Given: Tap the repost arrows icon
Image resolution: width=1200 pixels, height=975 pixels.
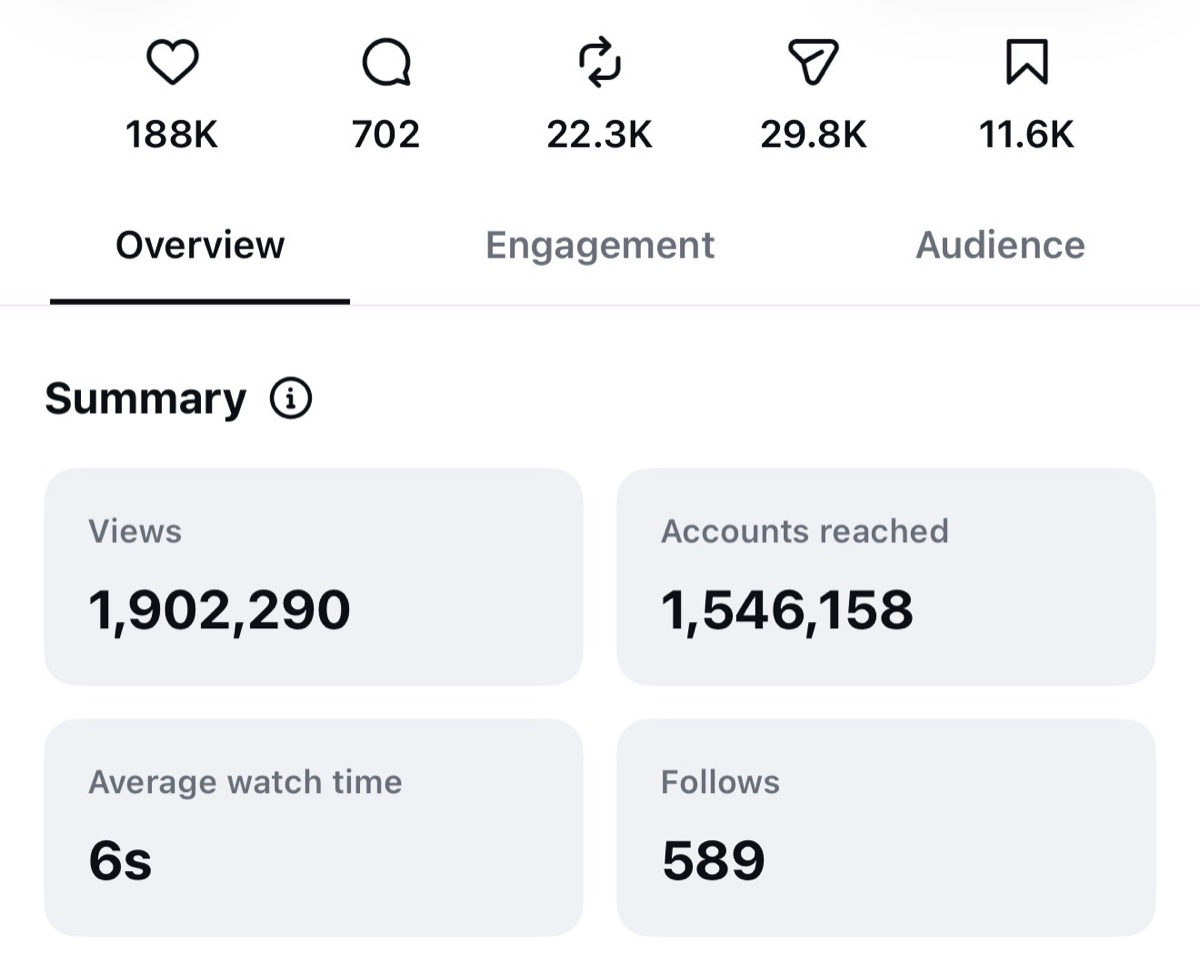Looking at the screenshot, I should [x=600, y=64].
